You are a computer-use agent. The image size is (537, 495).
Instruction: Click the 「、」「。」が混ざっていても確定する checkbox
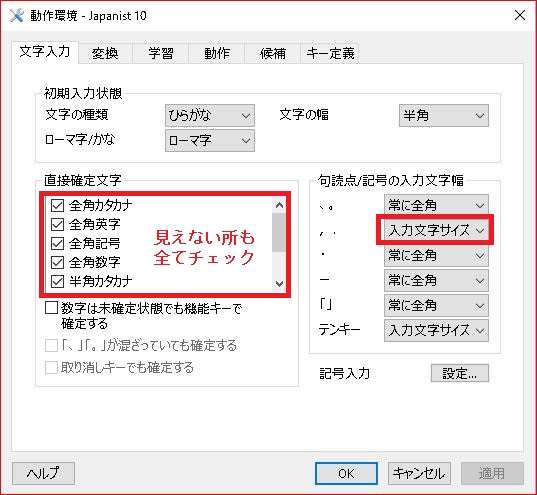(x=51, y=345)
